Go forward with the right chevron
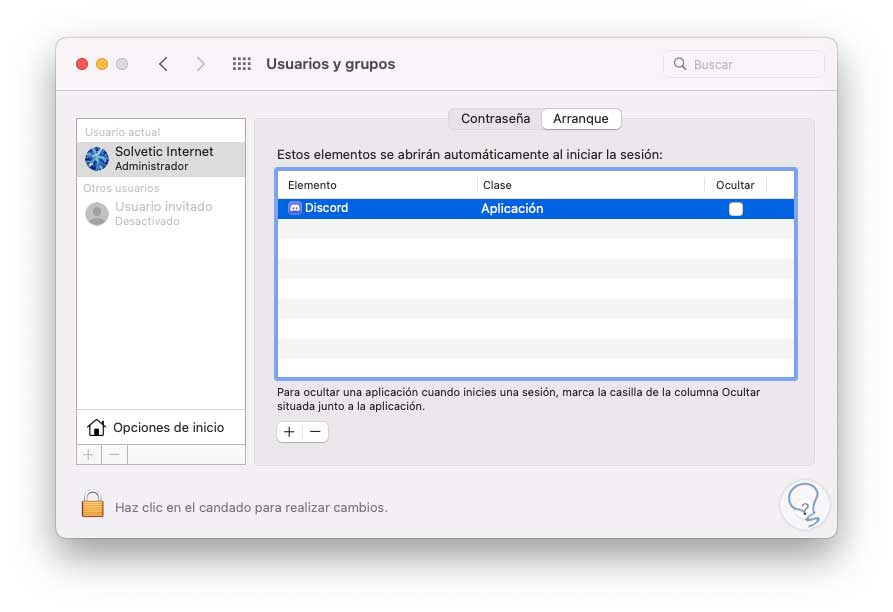This screenshot has width=893, height=612. tap(200, 64)
